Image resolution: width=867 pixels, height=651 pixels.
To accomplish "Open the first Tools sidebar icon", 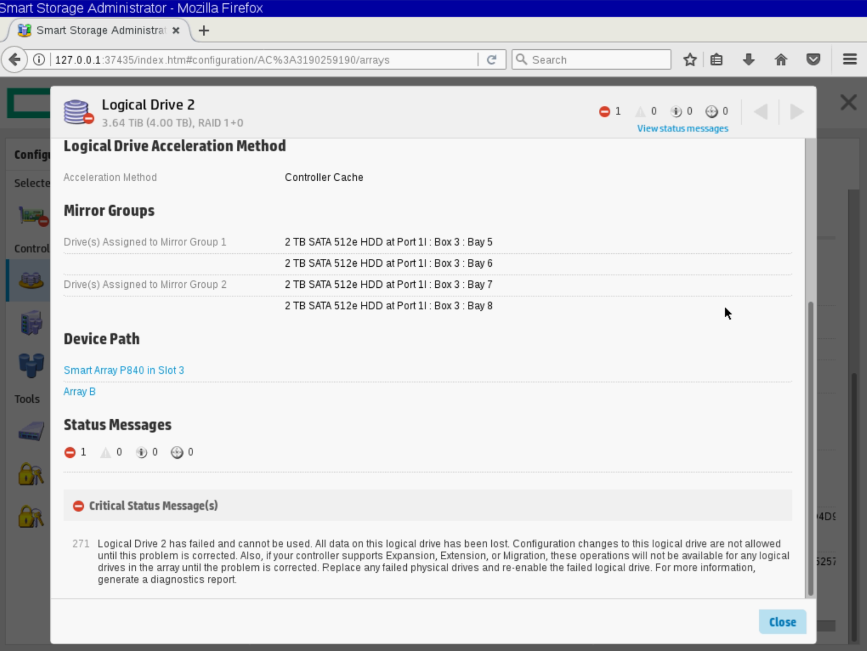I will click(31, 431).
